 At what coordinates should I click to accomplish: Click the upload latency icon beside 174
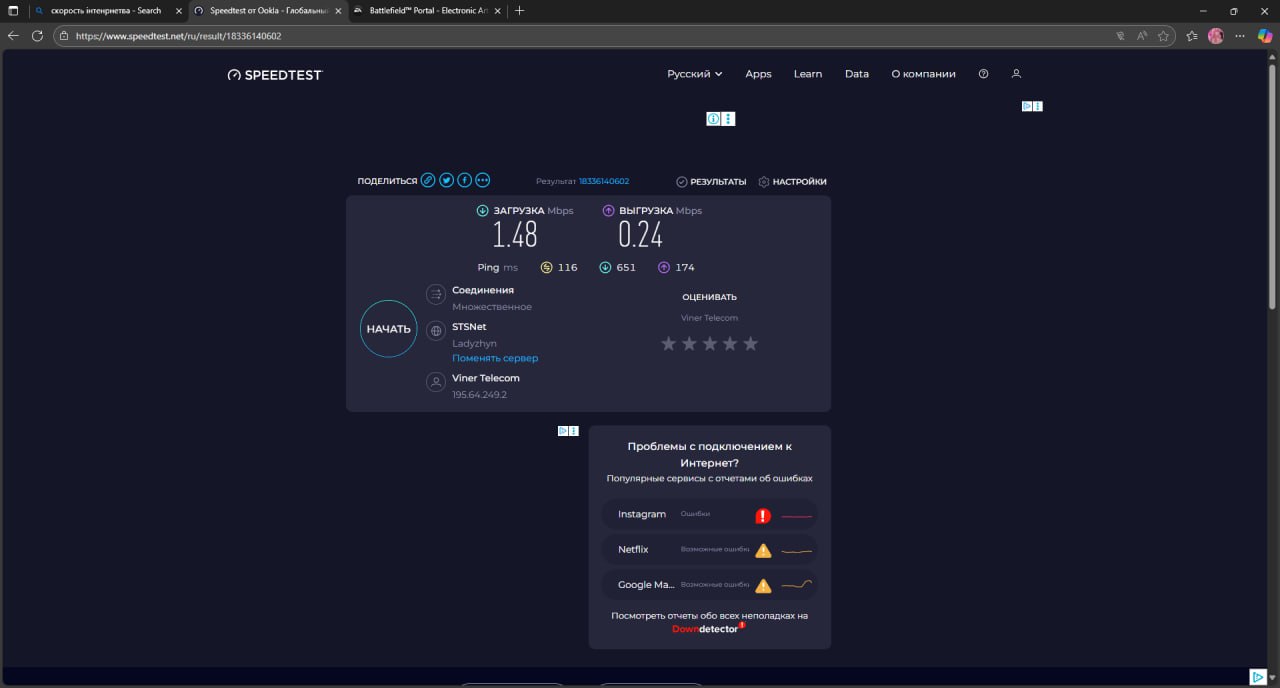tap(664, 267)
